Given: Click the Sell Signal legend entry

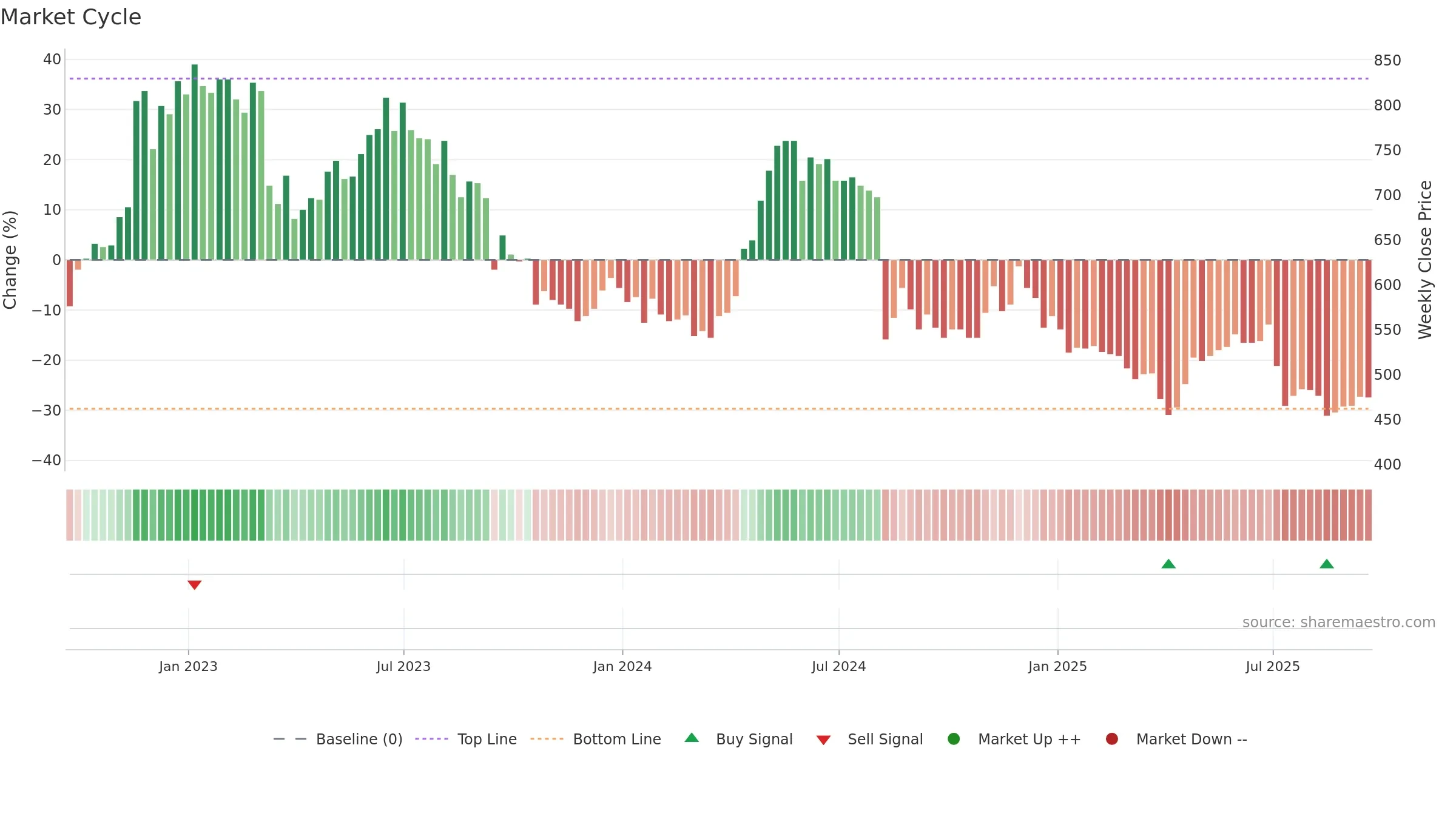Looking at the screenshot, I should (869, 739).
